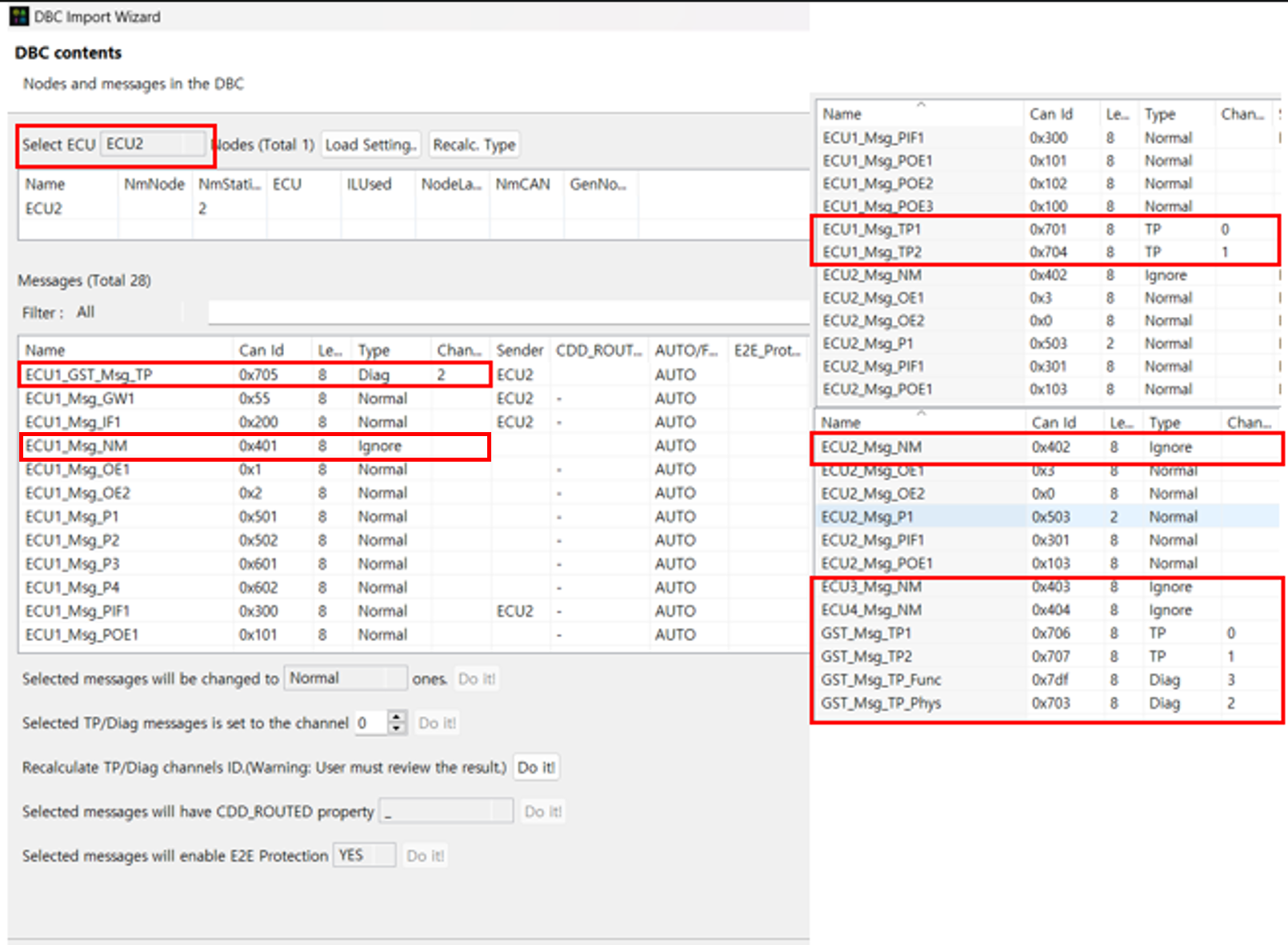
Task: Select ECU1_Msg_POE2 in the right list
Action: [1048, 183]
